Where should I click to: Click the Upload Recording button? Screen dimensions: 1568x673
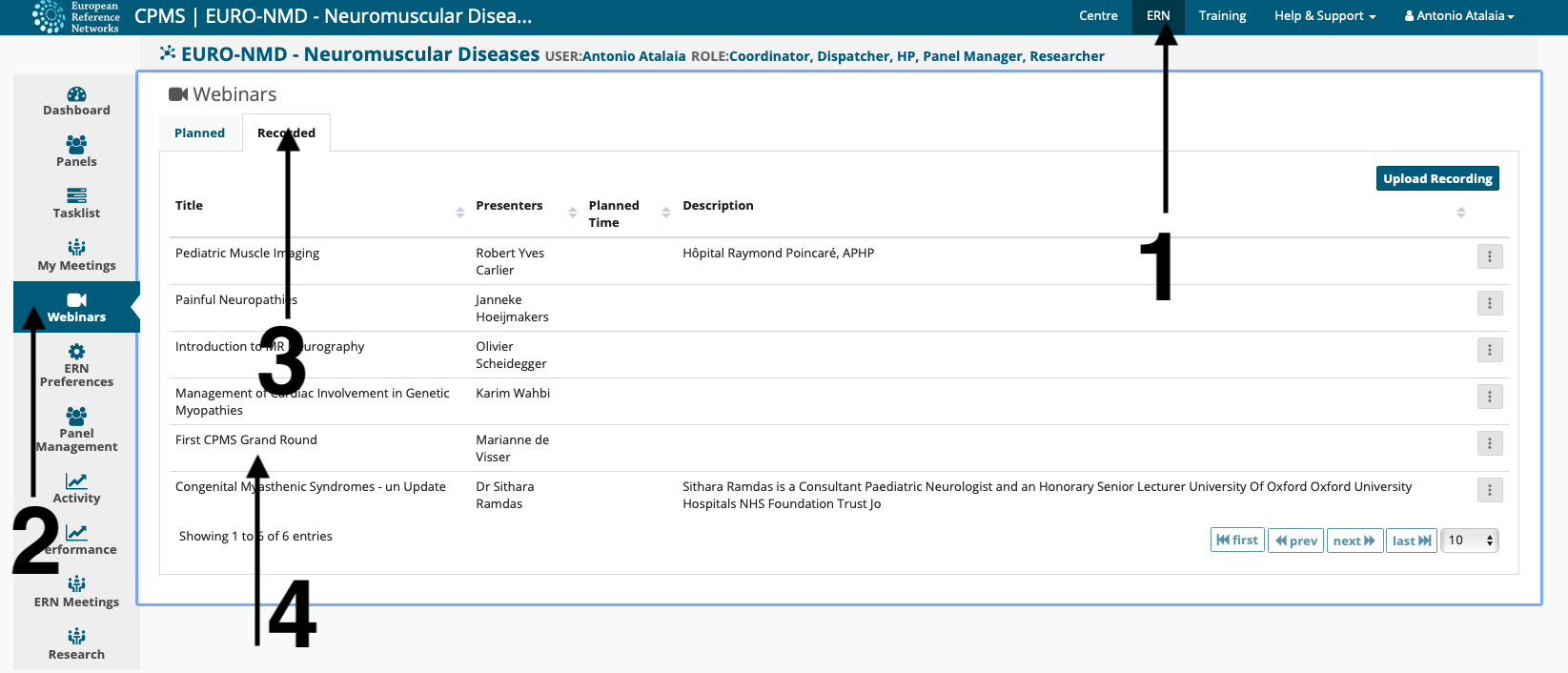point(1436,178)
